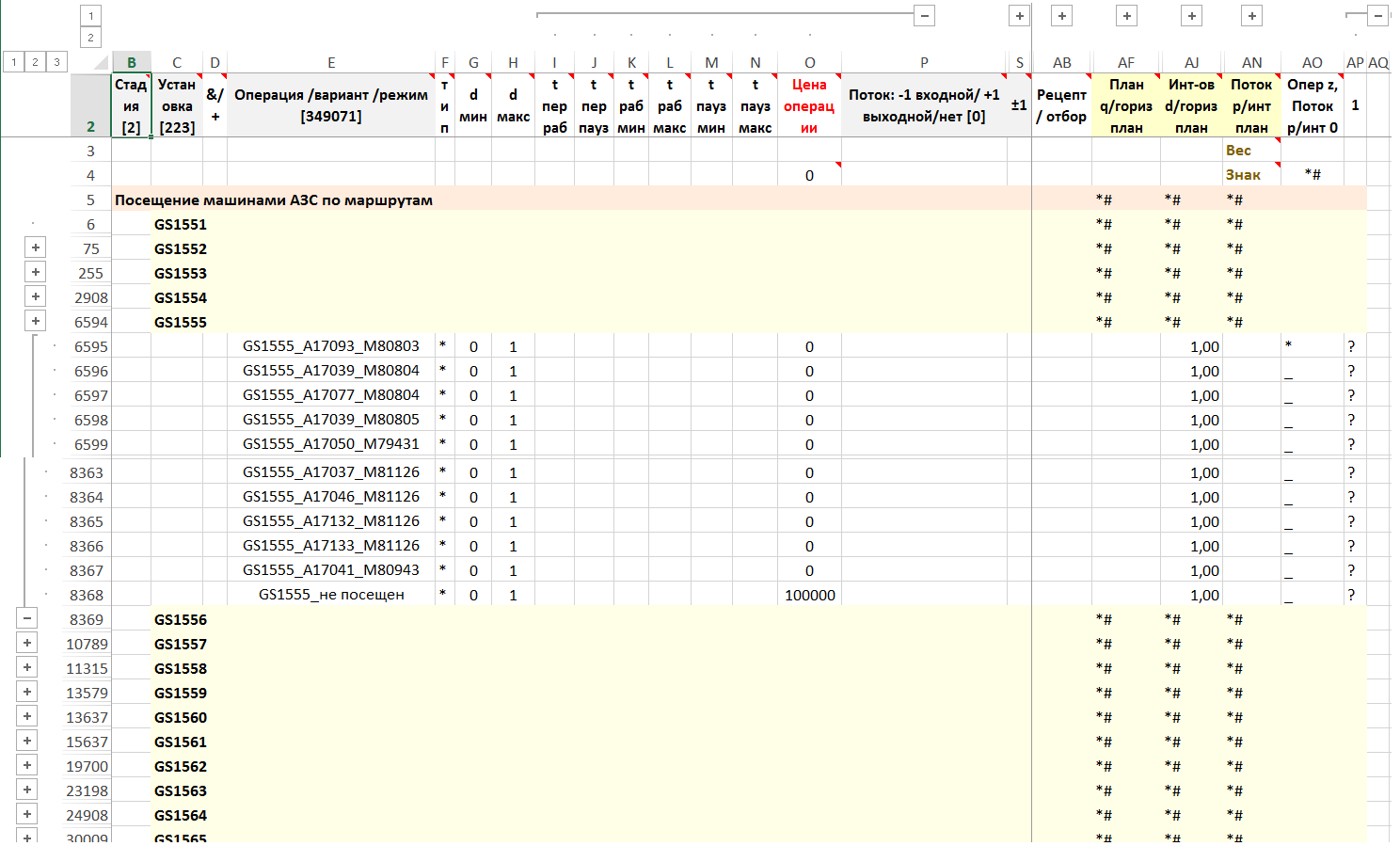Viewport: 1400px width, 846px height.
Task: Select column O header
Action: (x=809, y=63)
